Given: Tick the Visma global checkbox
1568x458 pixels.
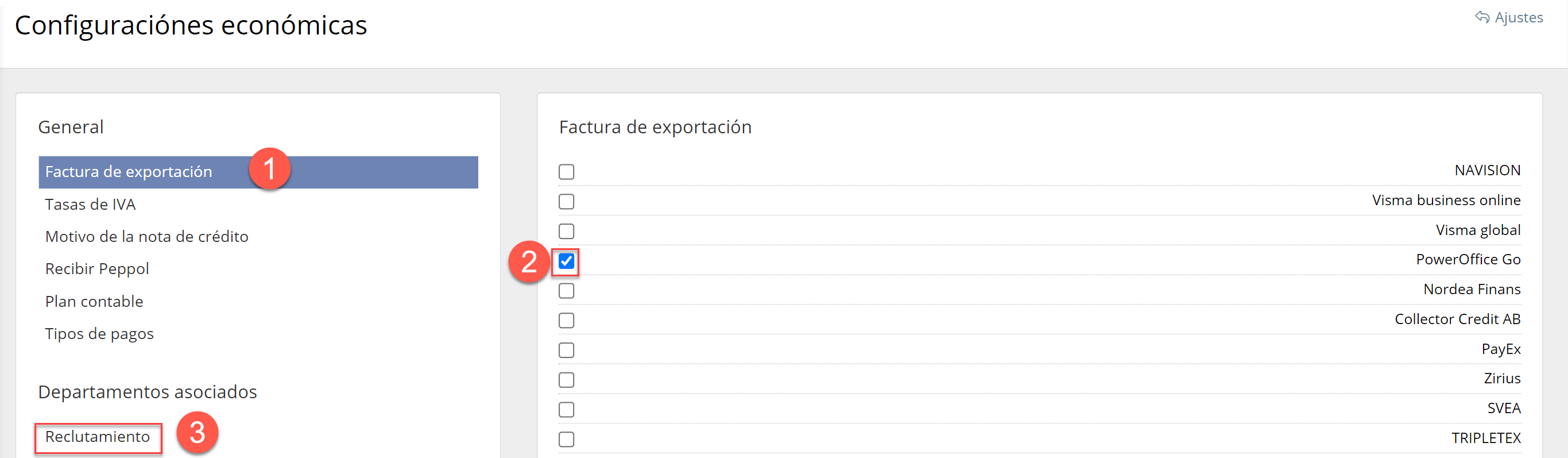Looking at the screenshot, I should click(x=566, y=232).
